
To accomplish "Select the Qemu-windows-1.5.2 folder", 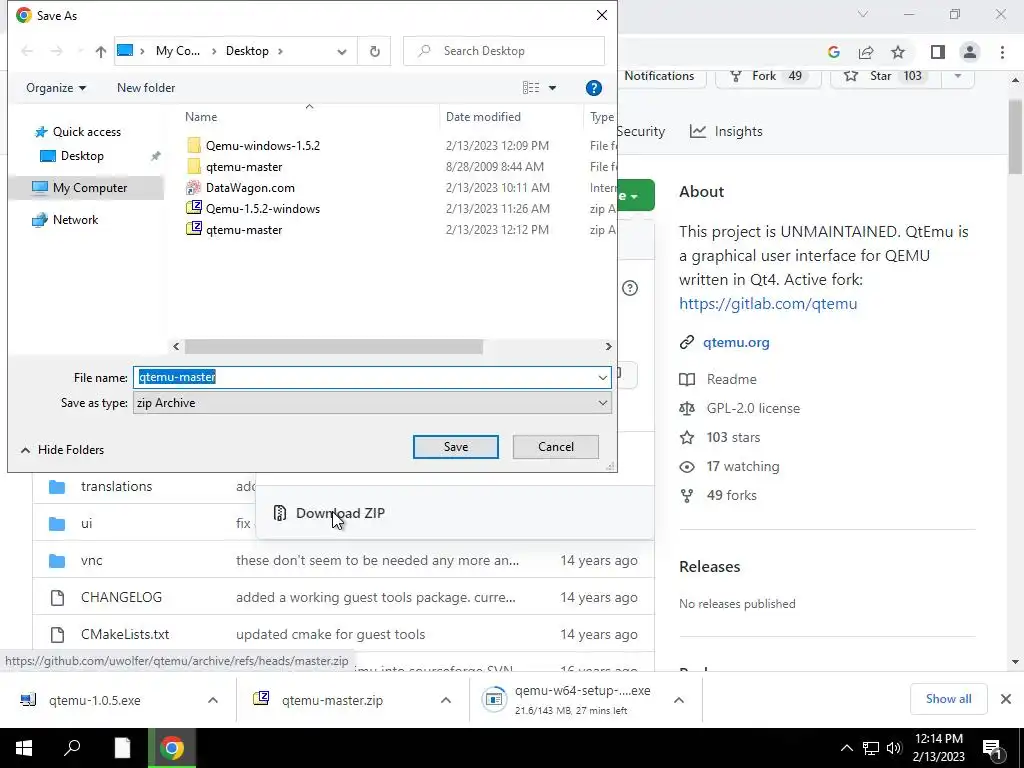I will [x=263, y=146].
